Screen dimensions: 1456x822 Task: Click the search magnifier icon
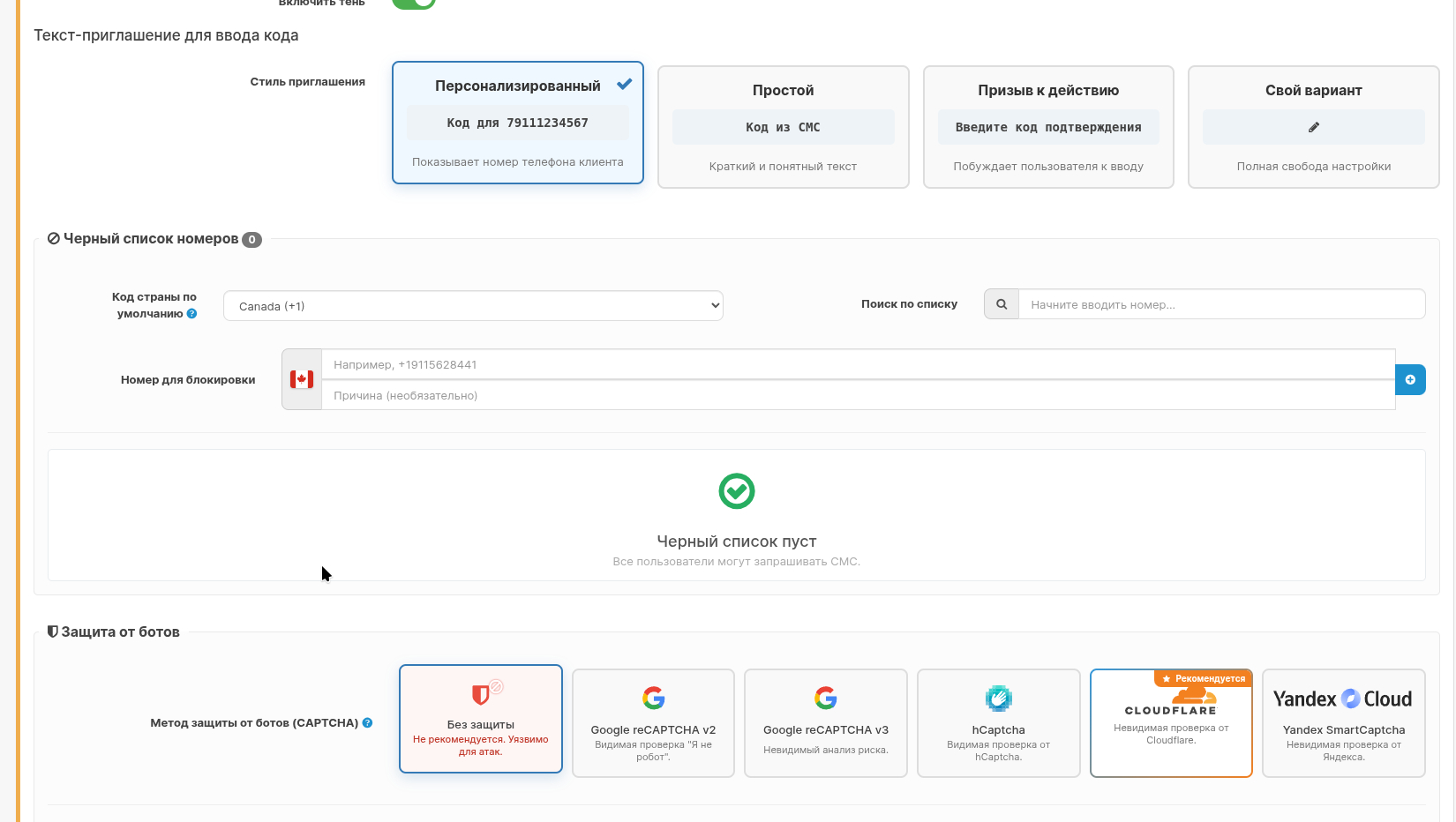[1002, 304]
